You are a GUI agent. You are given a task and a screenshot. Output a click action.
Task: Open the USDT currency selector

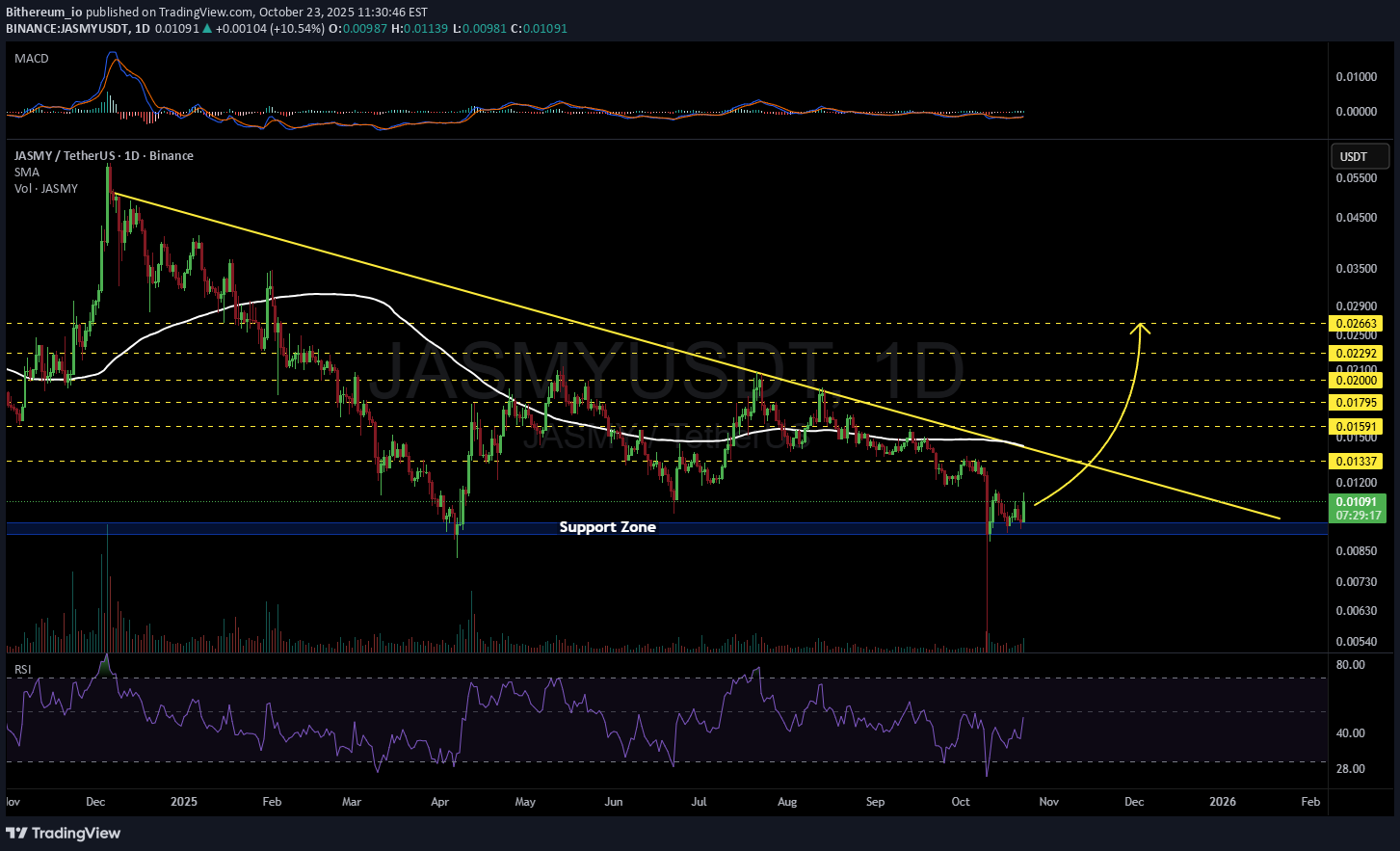pos(1360,156)
